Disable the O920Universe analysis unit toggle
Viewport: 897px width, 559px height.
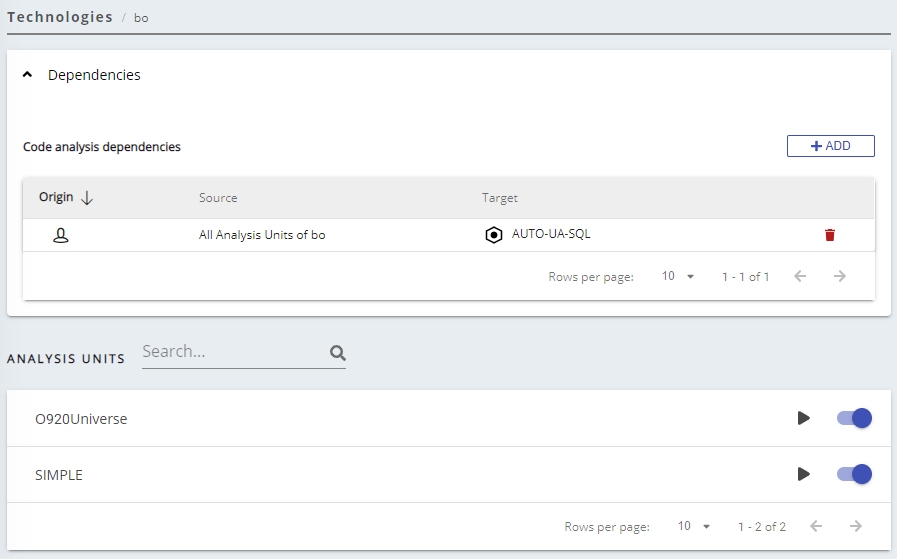point(854,418)
